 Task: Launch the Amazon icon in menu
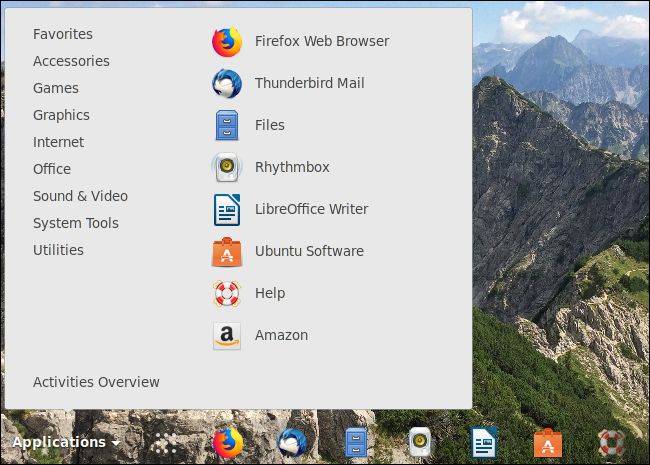[227, 336]
